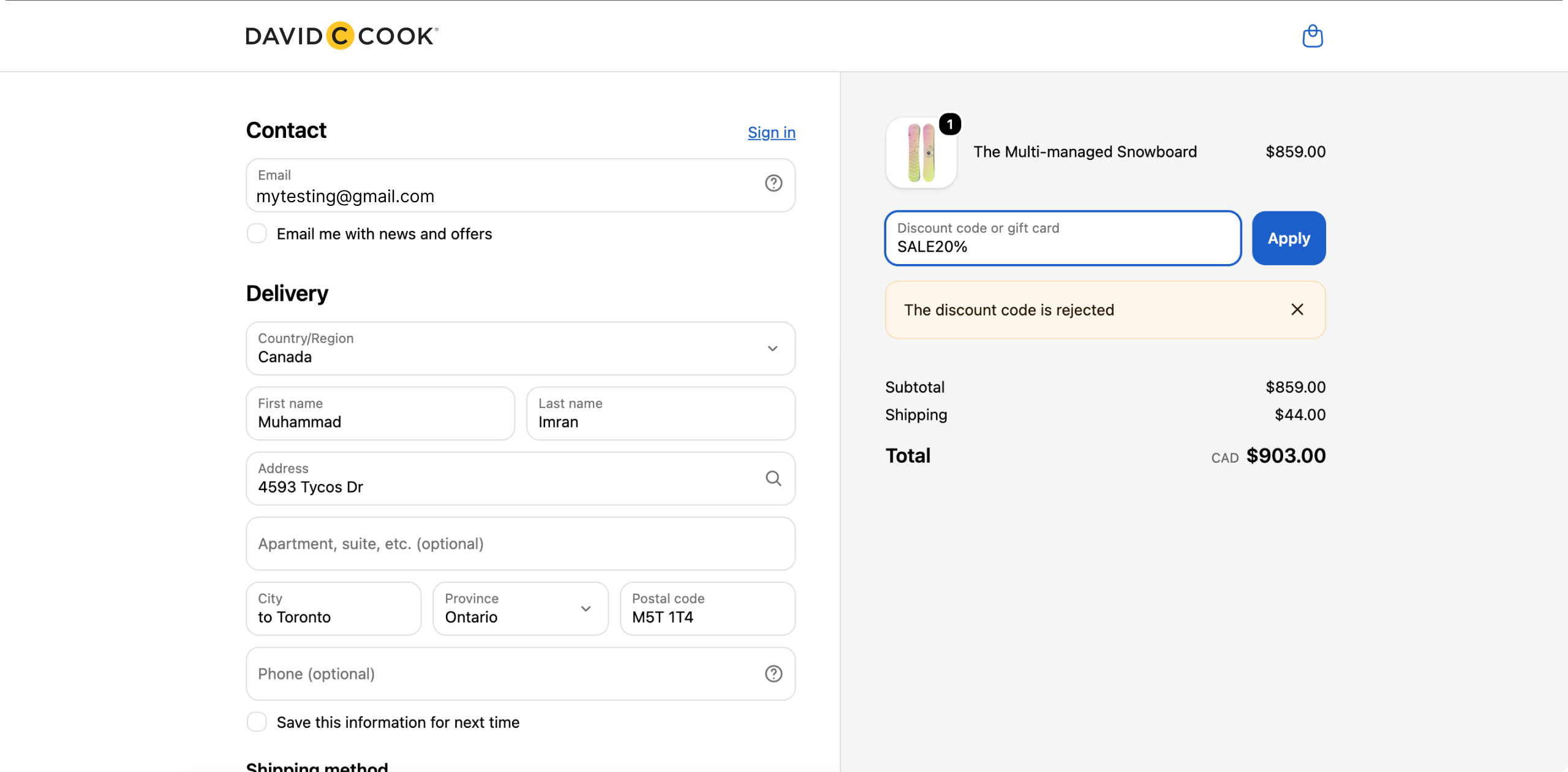Screen dimensions: 1568x772
Task: Click the David C Cook logo
Action: point(342,36)
